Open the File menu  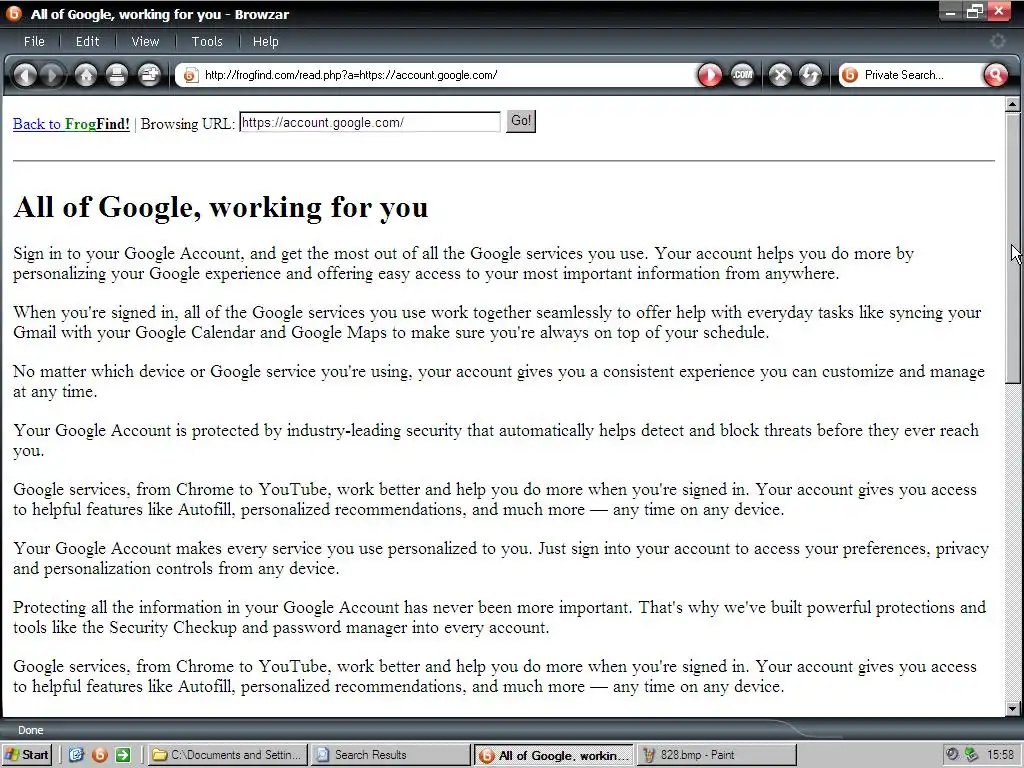click(34, 41)
